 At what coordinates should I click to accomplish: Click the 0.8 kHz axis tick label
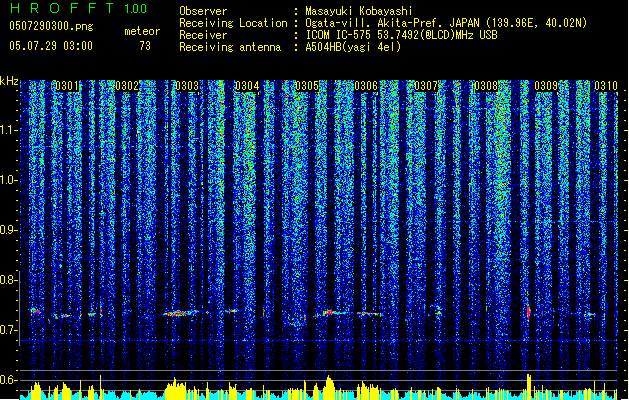click(9, 280)
